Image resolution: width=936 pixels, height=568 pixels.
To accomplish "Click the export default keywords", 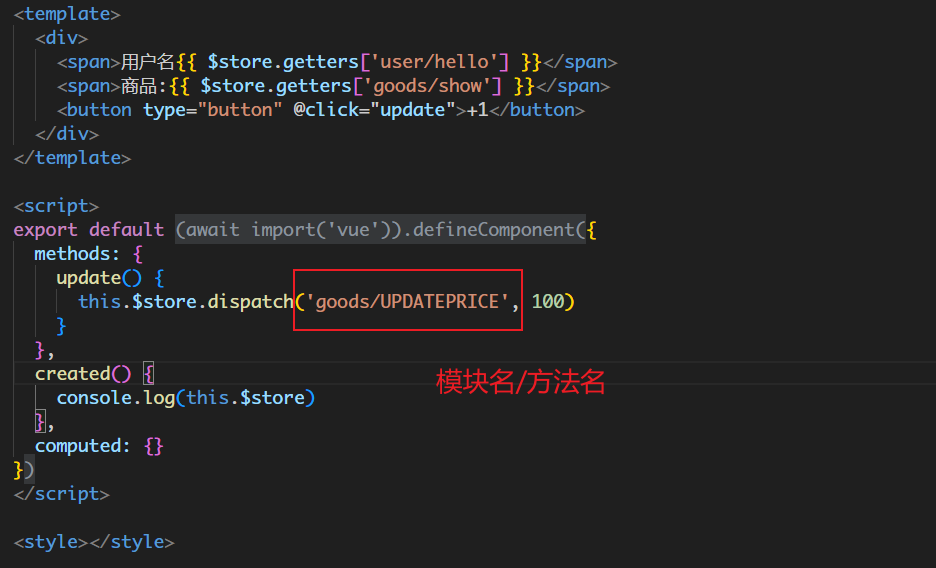I will 88,229.
